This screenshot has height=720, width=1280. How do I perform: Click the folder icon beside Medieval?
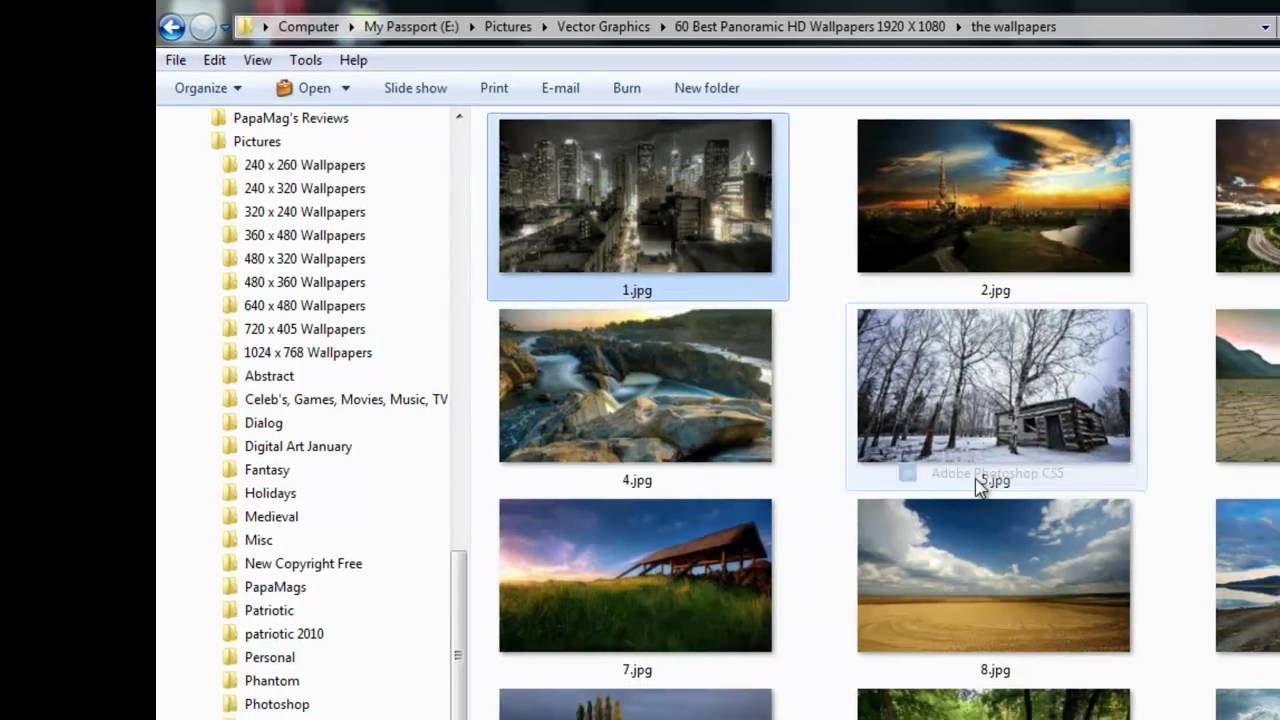click(229, 517)
